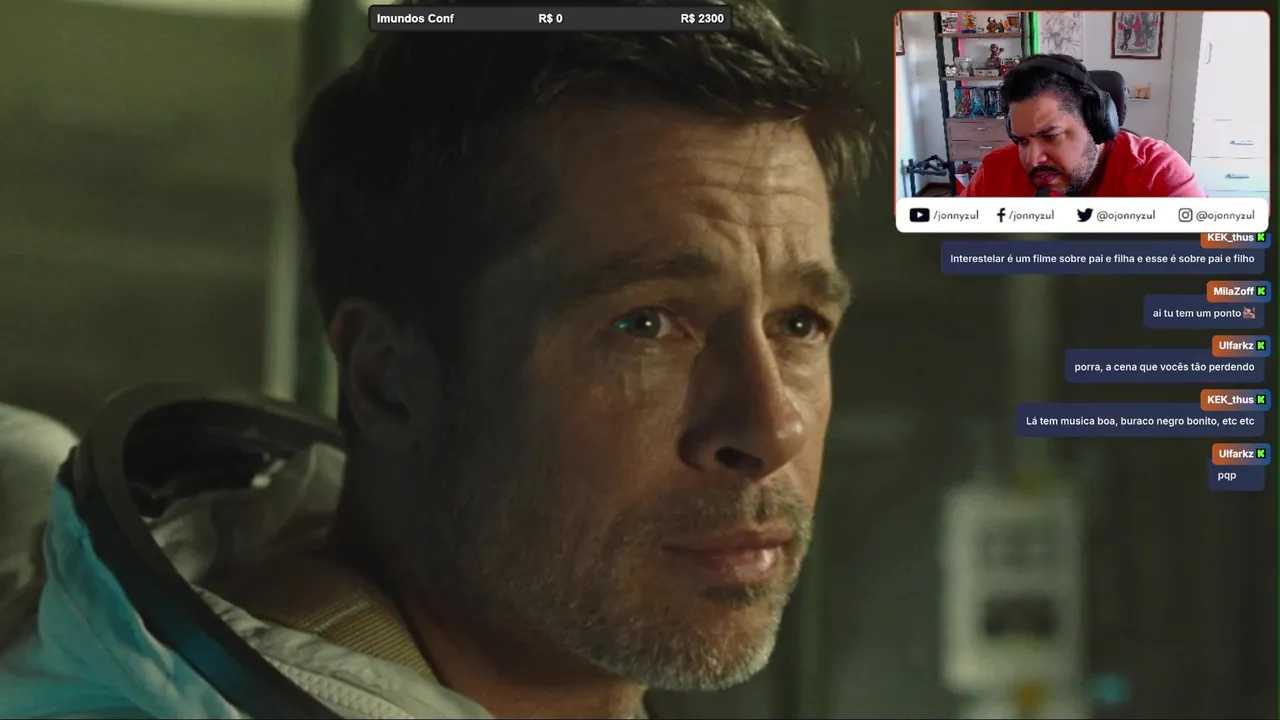Click badge beside KEK_thus above Interestelar message

click(x=1261, y=237)
